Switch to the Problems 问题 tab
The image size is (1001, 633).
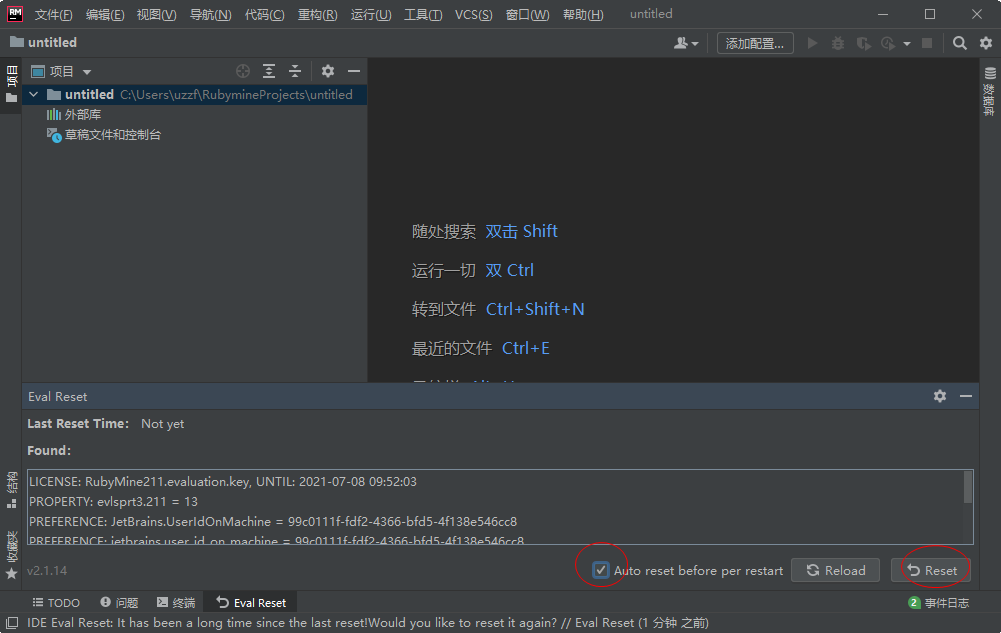pos(119,602)
